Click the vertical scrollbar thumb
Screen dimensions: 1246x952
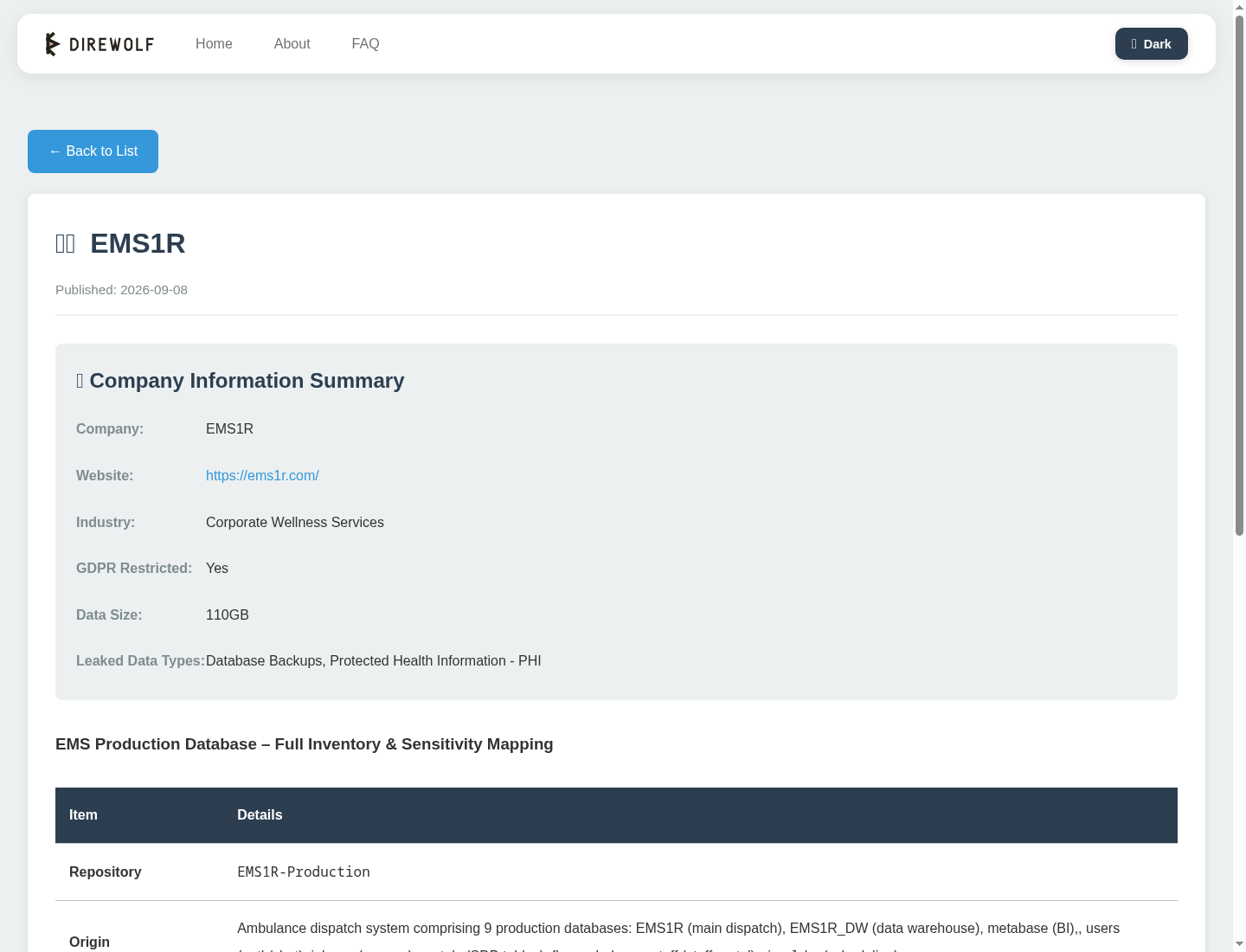[1239, 275]
